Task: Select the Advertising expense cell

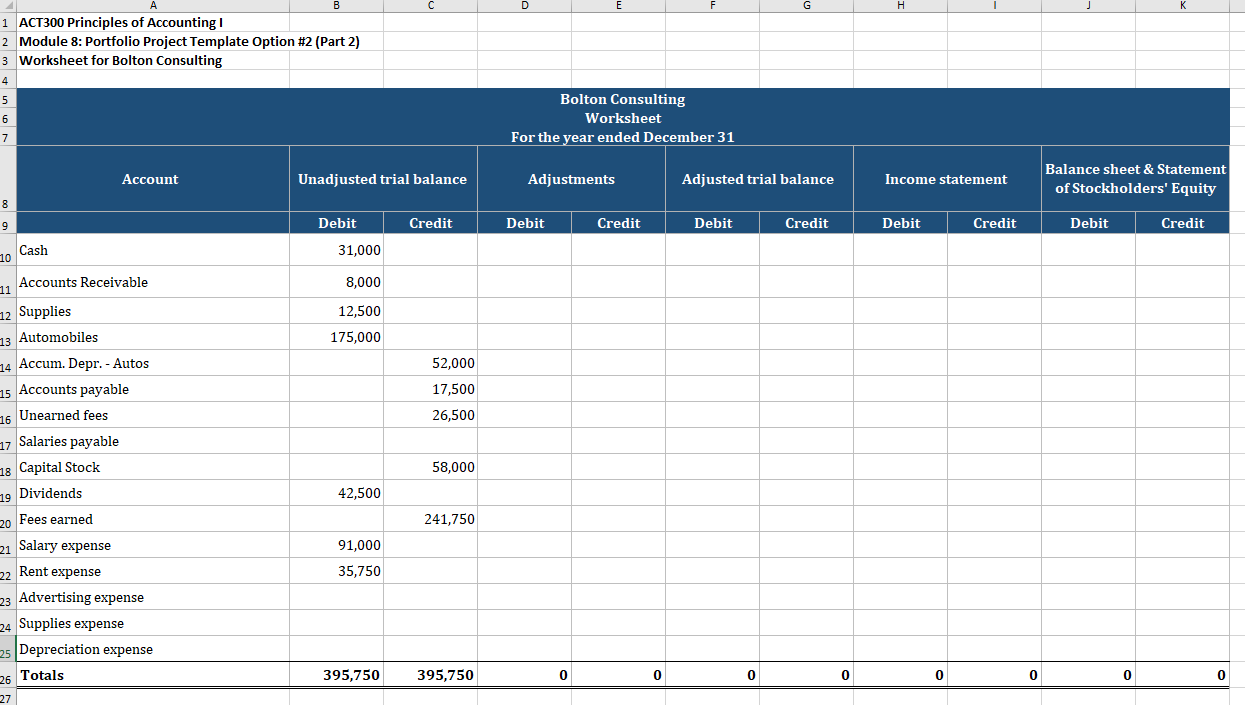Action: pyautogui.click(x=152, y=597)
